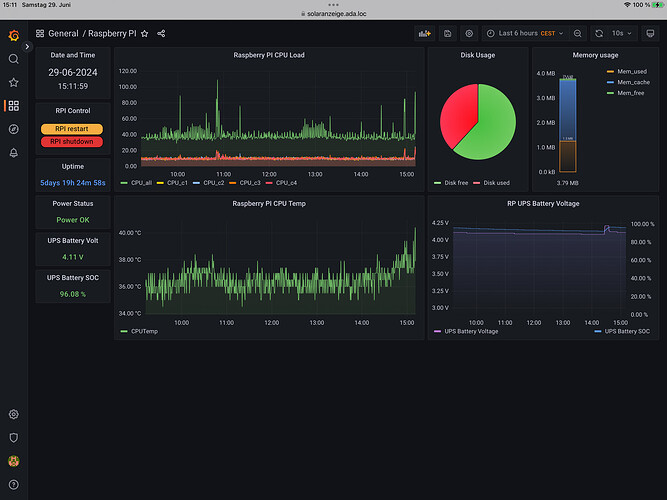Viewport: 667px width, 500px height.
Task: Expand the sidebar with the arrow toggle
Action: 27,46
